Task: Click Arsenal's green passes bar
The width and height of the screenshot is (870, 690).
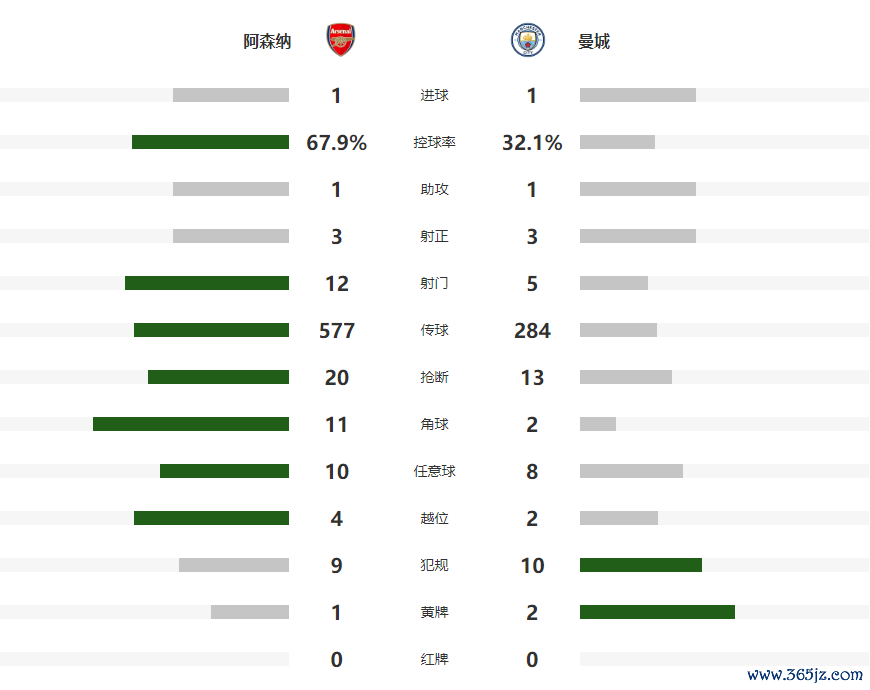Action: click(x=211, y=330)
